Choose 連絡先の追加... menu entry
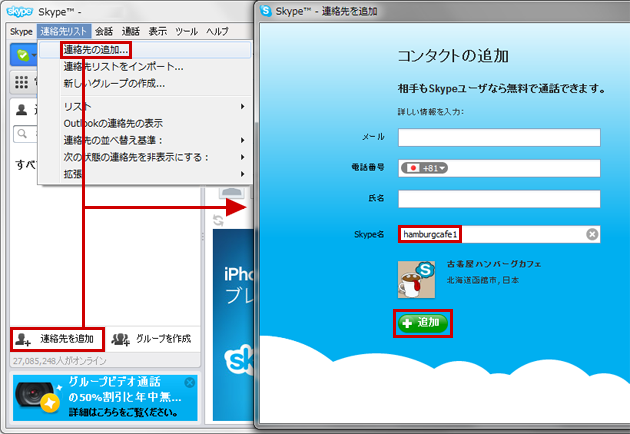This screenshot has height=434, width=630. coord(145,50)
